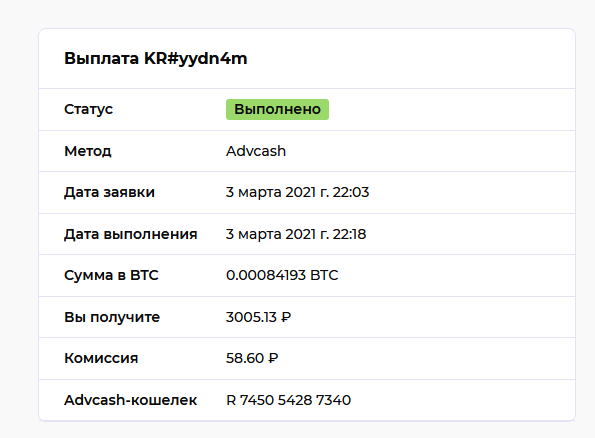Click the Сумма в BTC label
The height and width of the screenshot is (438, 595).
click(x=111, y=275)
